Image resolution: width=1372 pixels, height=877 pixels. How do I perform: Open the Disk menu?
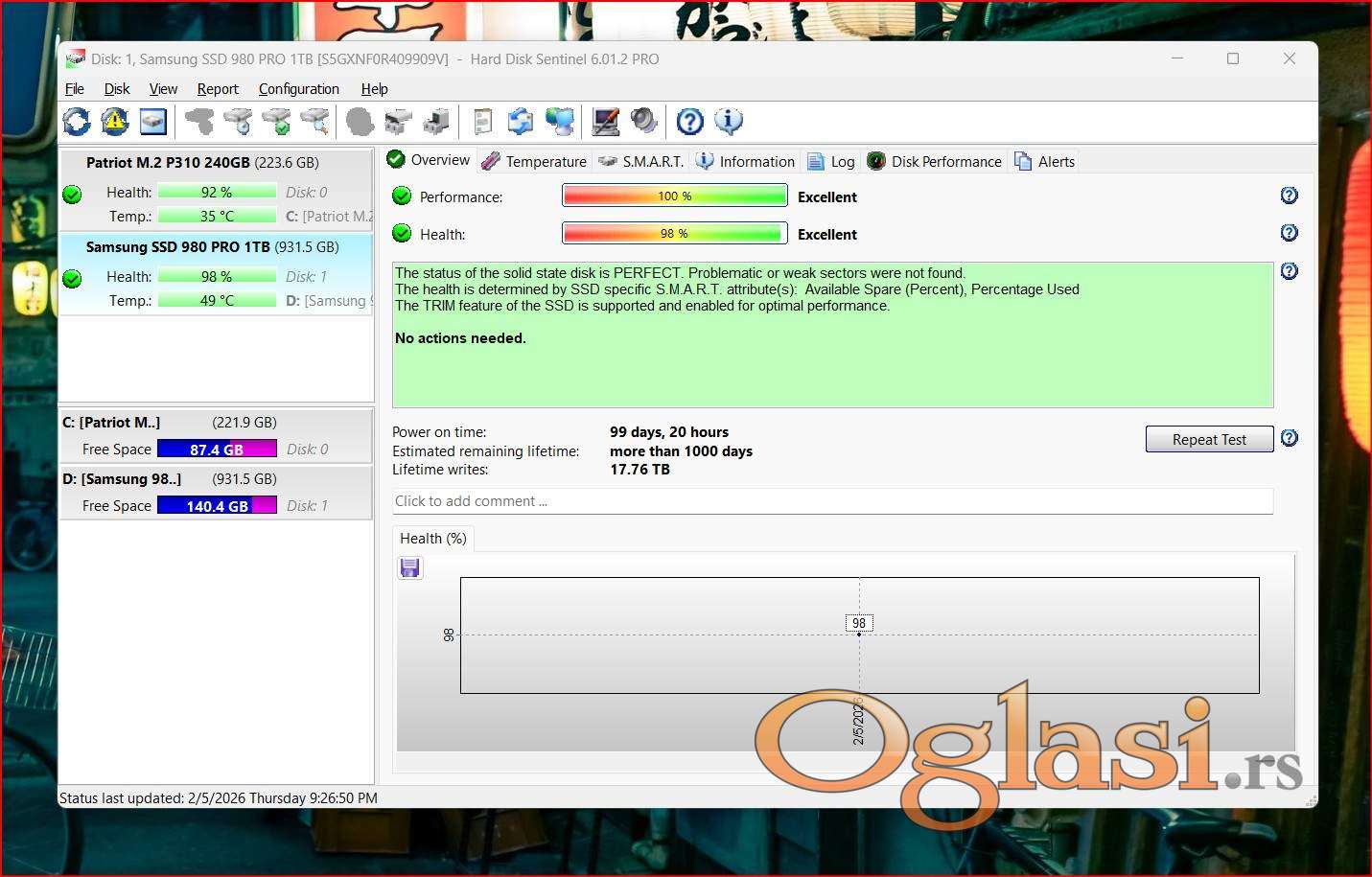117,89
